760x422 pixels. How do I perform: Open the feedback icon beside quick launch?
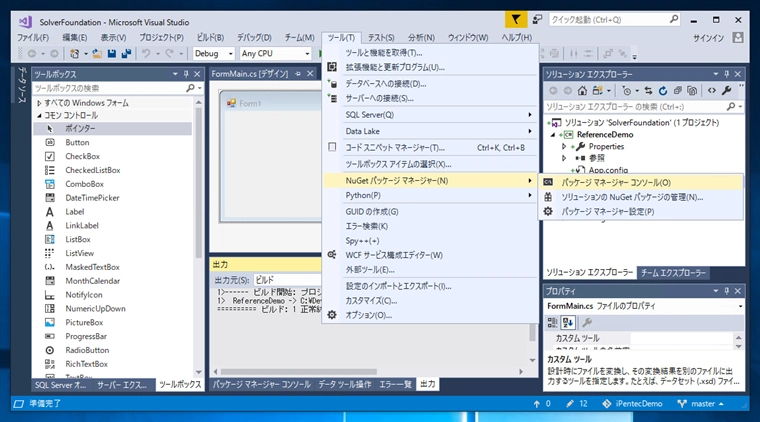[x=537, y=20]
